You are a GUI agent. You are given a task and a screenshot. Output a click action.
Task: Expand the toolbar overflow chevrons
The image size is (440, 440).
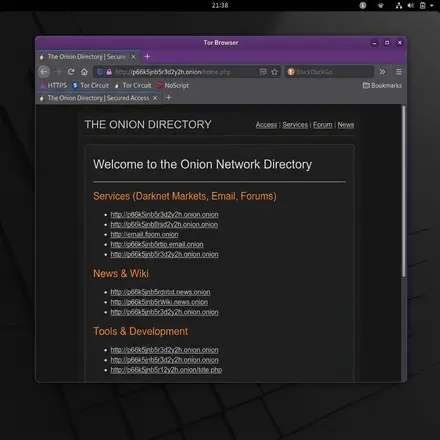[x=382, y=72]
